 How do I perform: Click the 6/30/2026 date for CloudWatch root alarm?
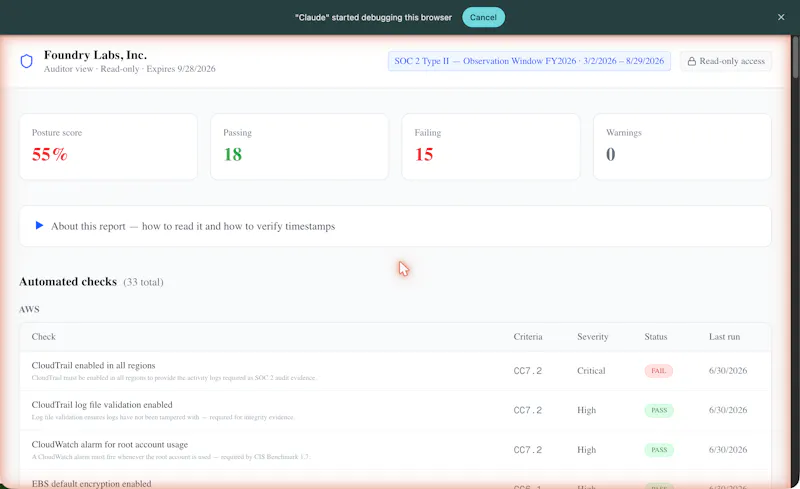pos(728,450)
